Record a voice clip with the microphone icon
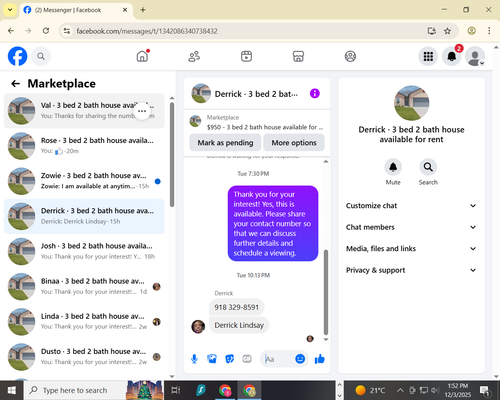Image resolution: width=500 pixels, height=400 pixels. [194, 359]
